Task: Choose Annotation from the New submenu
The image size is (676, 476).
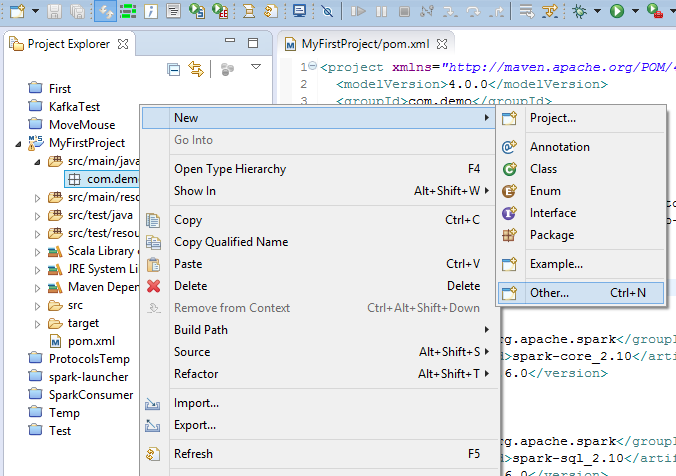Action: coord(580,147)
